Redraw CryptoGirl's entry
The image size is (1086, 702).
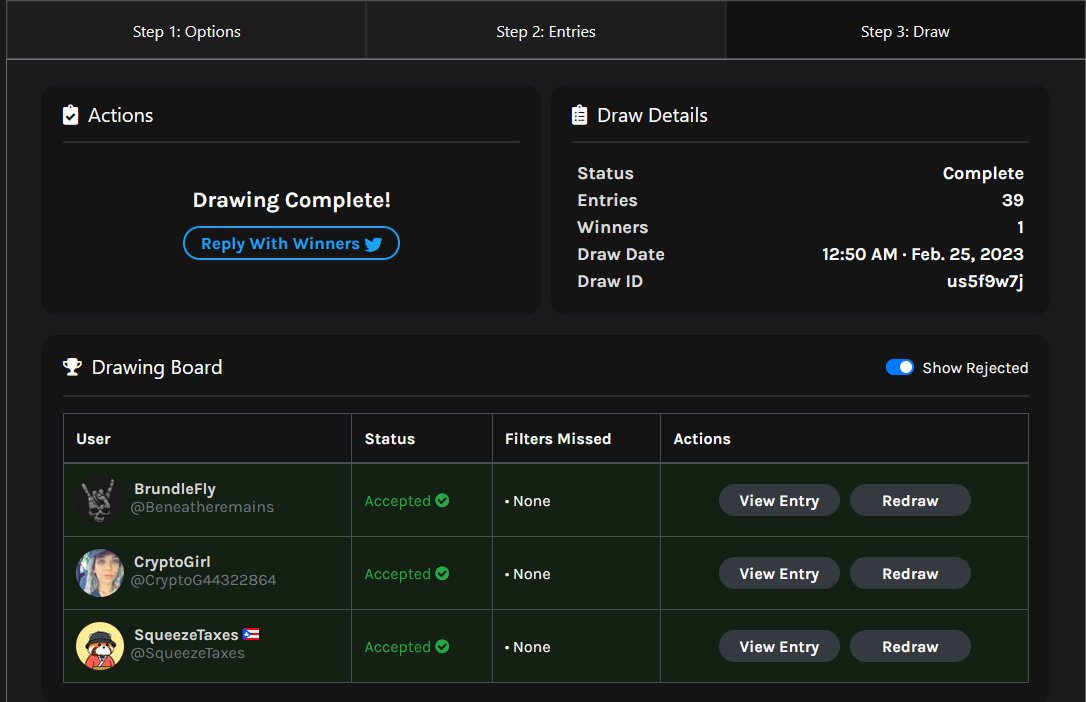coord(910,573)
